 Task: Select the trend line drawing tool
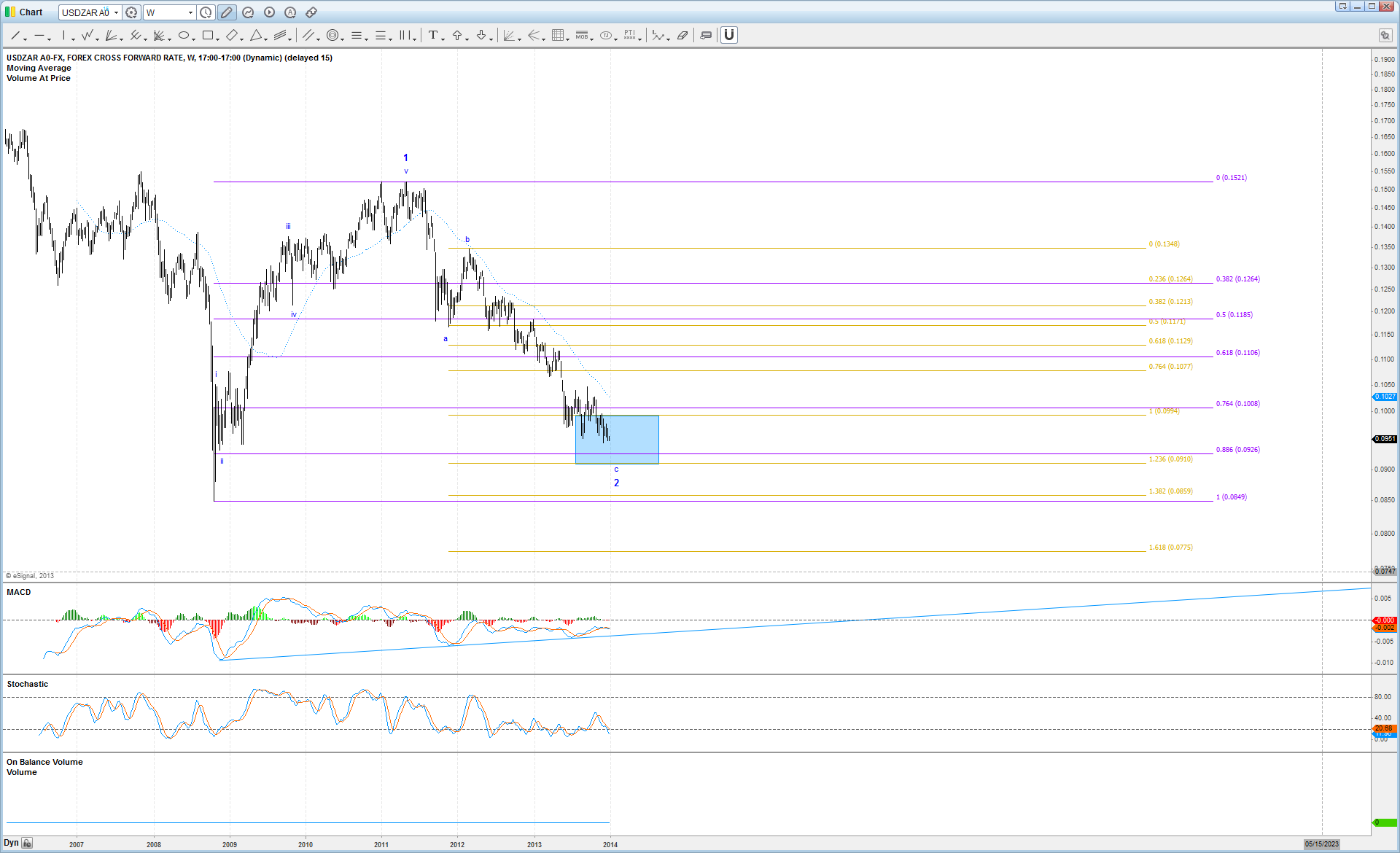click(x=15, y=35)
